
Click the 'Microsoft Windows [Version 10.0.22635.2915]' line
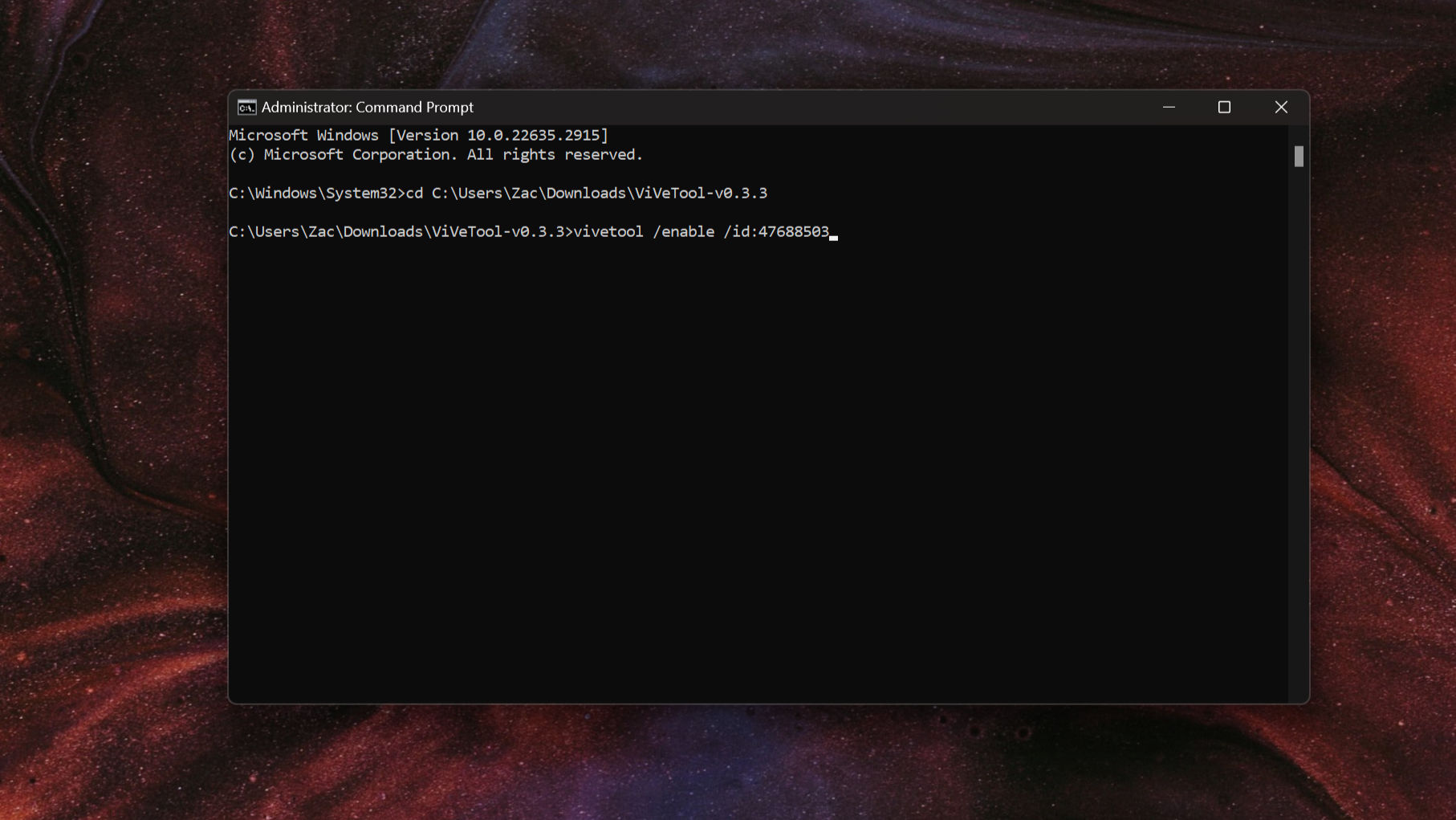click(419, 135)
